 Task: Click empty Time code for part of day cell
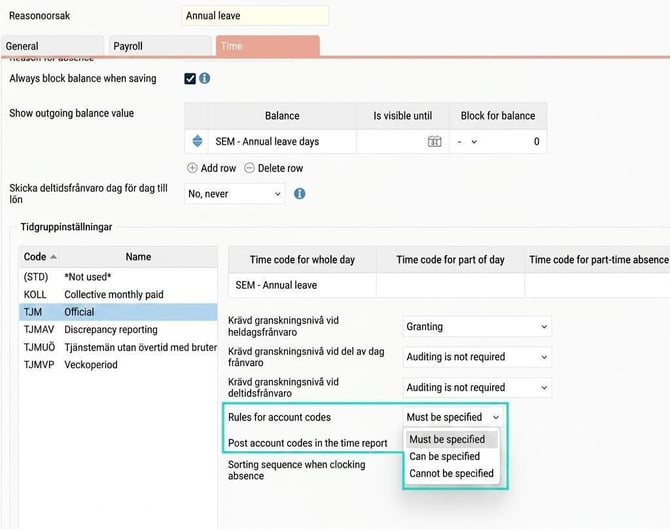tap(450, 285)
